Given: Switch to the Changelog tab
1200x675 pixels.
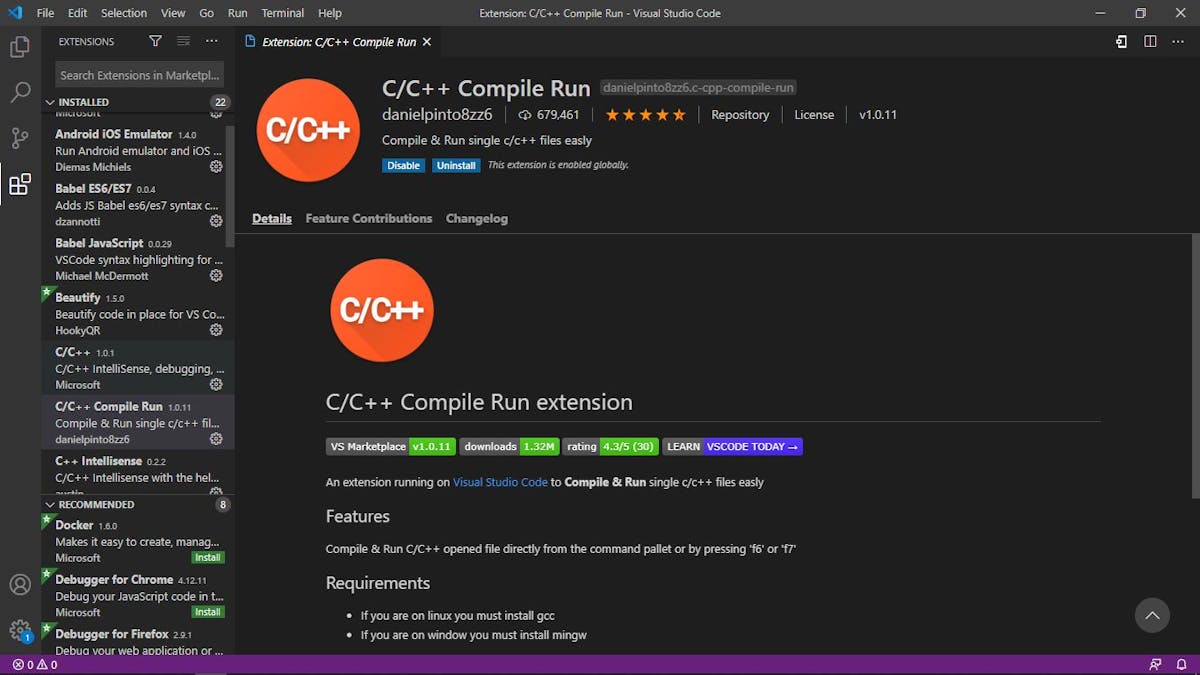Looking at the screenshot, I should 476,218.
